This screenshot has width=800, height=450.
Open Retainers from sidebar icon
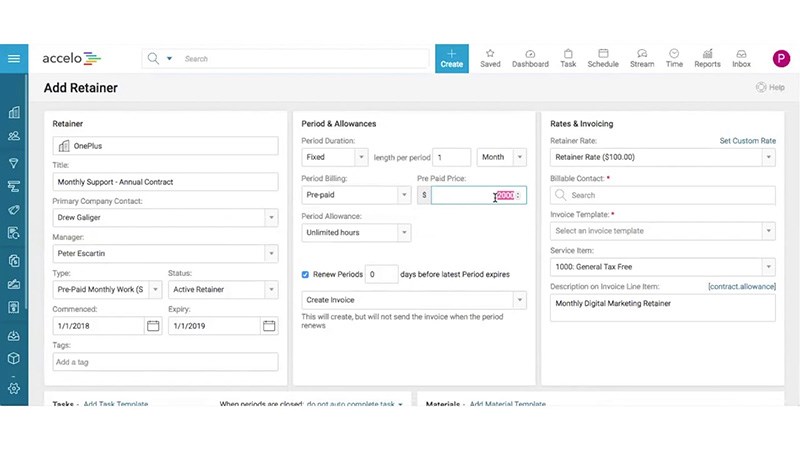click(14, 260)
